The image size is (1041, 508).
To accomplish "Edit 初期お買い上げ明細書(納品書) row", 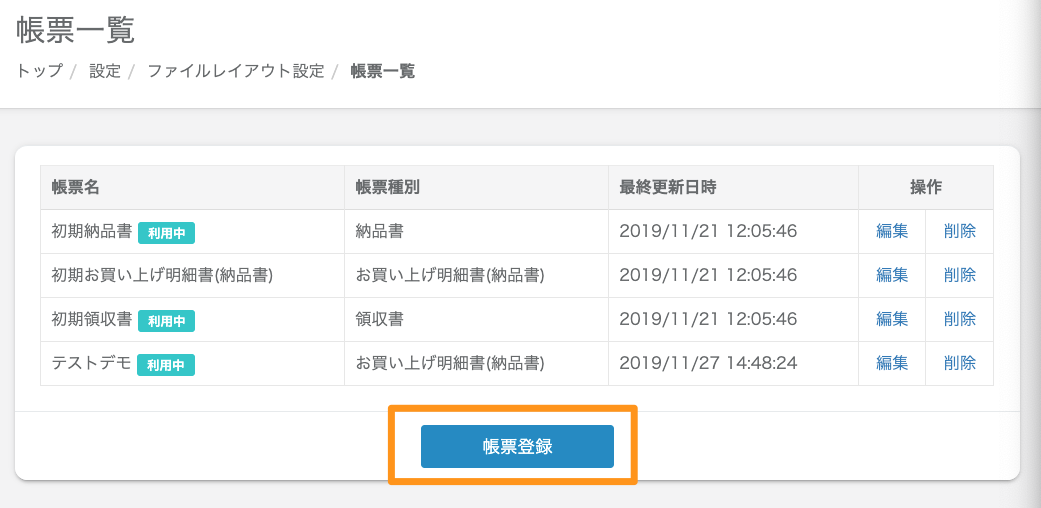I will pyautogui.click(x=892, y=275).
